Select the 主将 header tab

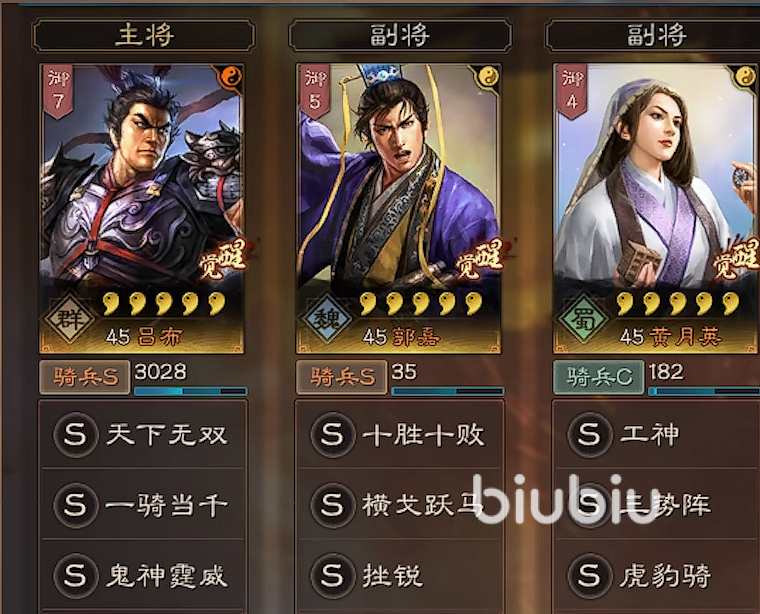143,35
